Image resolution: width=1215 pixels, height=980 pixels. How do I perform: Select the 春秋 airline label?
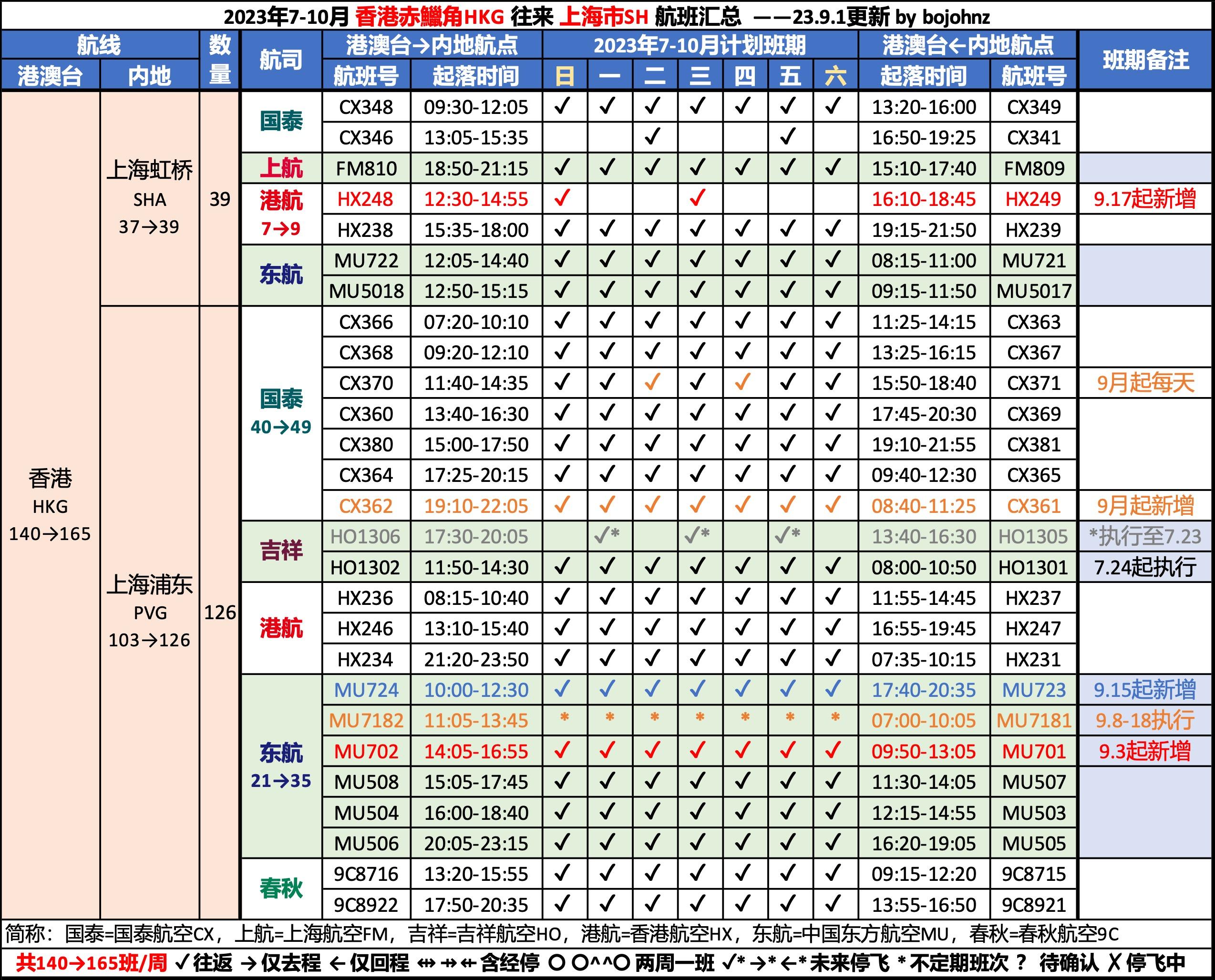(280, 889)
